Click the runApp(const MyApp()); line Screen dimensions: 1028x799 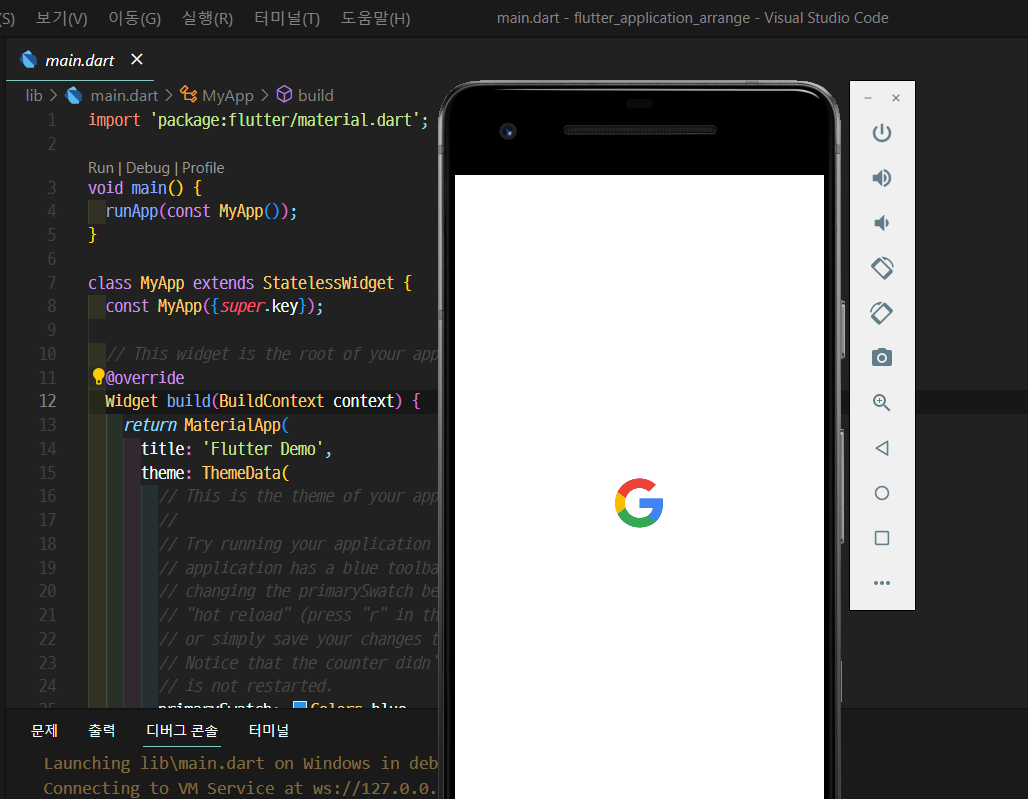click(x=201, y=211)
